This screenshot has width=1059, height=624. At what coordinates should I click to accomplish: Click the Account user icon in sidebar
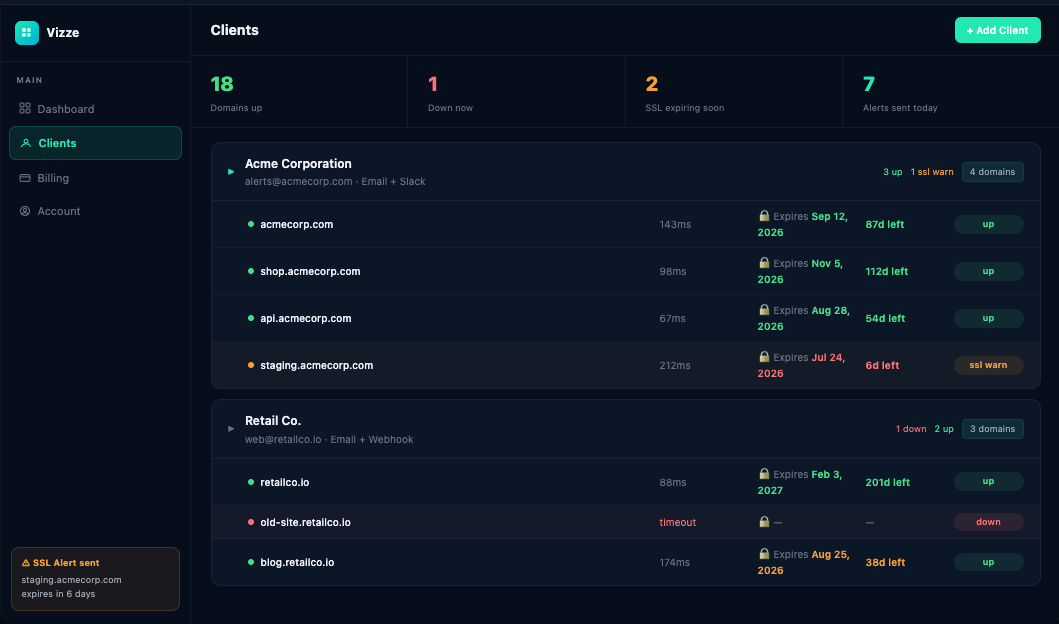click(x=25, y=211)
